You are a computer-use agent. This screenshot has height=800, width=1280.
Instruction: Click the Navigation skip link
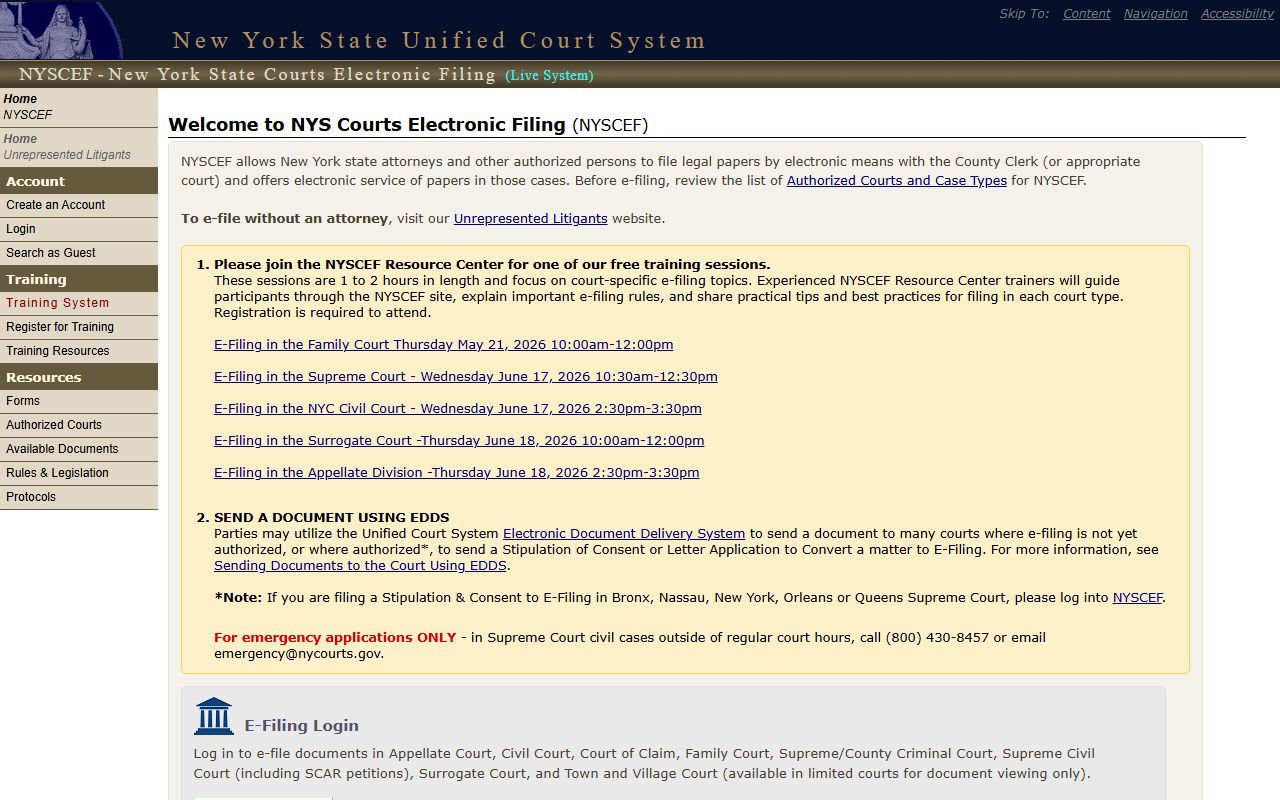pos(1155,14)
